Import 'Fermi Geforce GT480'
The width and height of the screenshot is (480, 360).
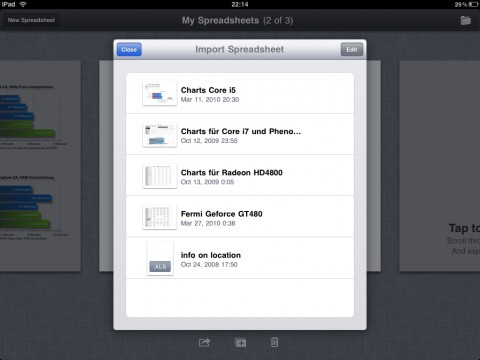(240, 217)
